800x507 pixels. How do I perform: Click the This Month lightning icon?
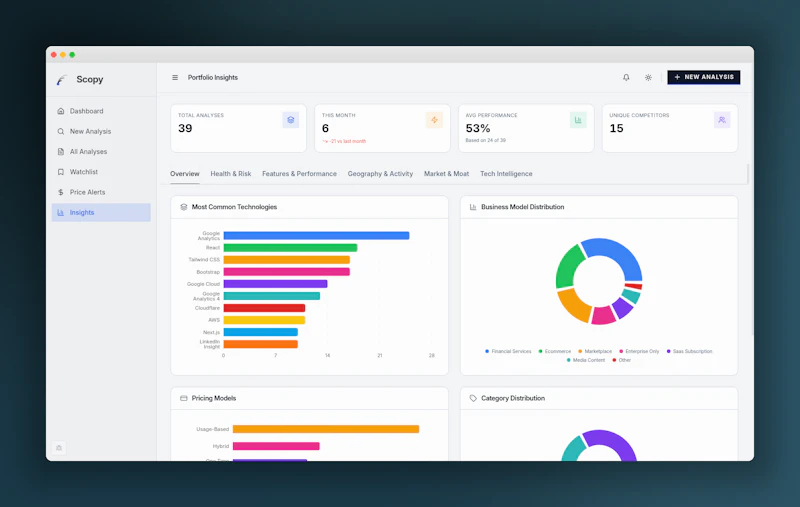(x=434, y=120)
